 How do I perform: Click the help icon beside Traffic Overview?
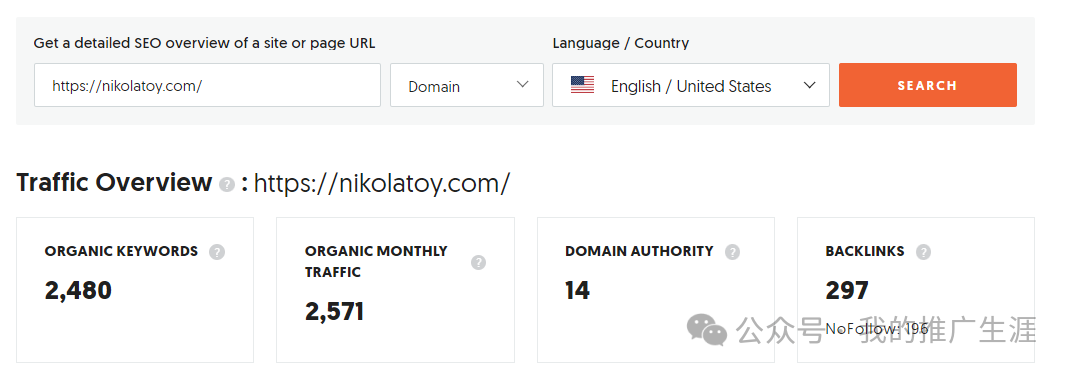[227, 185]
